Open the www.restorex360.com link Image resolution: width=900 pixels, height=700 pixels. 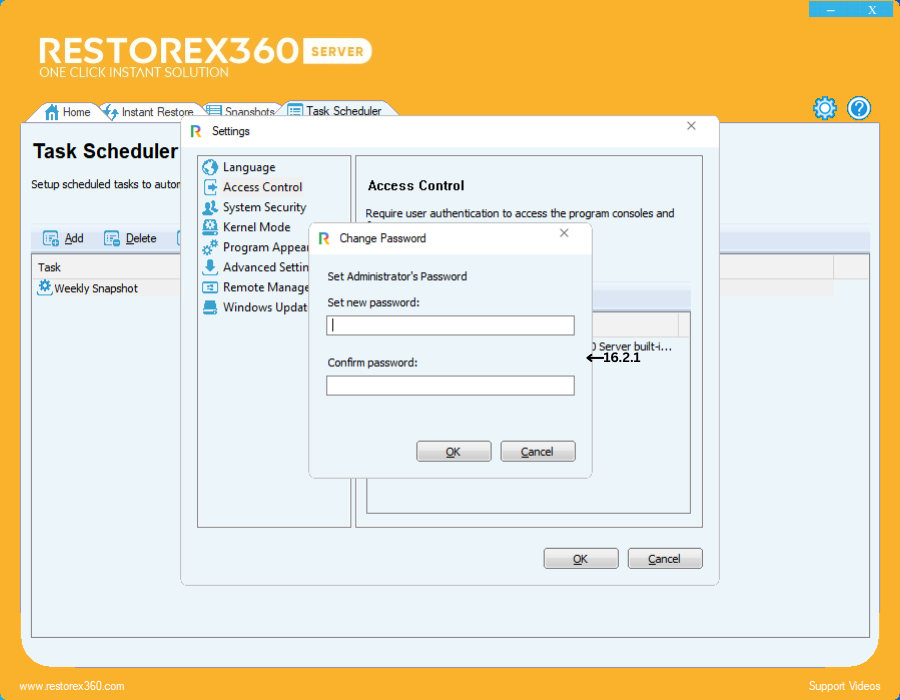coord(72,686)
